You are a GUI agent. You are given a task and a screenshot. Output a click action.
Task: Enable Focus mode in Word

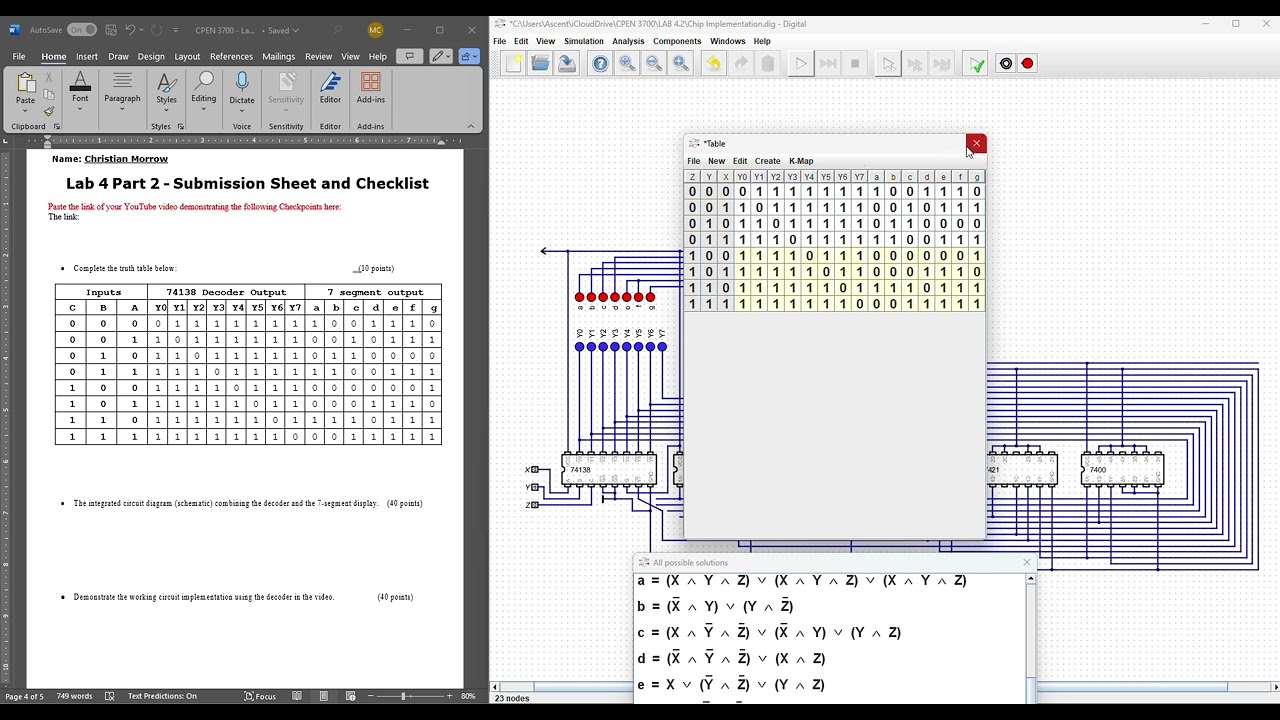click(x=259, y=696)
